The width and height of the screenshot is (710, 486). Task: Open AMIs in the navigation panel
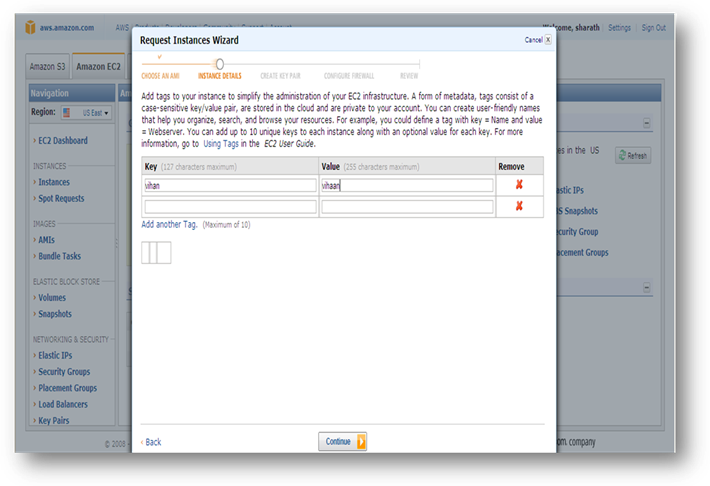[x=46, y=240]
